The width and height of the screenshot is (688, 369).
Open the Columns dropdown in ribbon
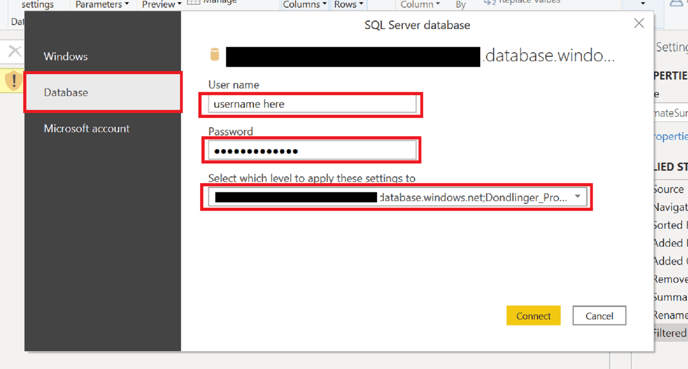coord(305,5)
